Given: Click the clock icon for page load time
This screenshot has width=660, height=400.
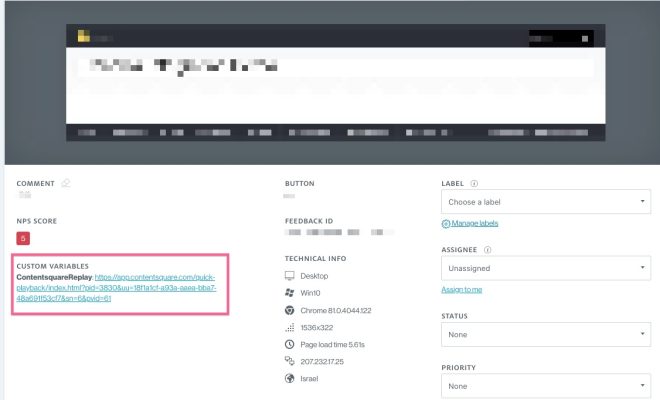Looking at the screenshot, I should (290, 344).
